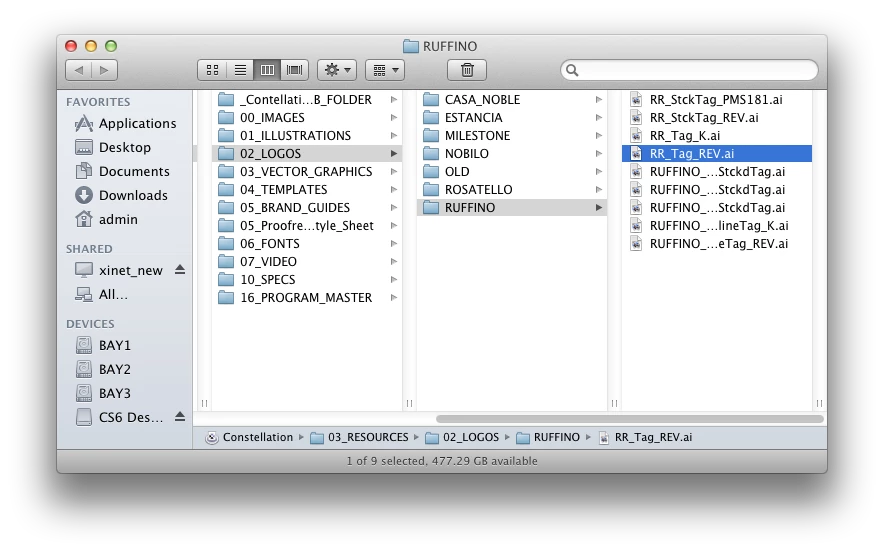
Task: Open the admin home folder
Action: [x=107, y=219]
